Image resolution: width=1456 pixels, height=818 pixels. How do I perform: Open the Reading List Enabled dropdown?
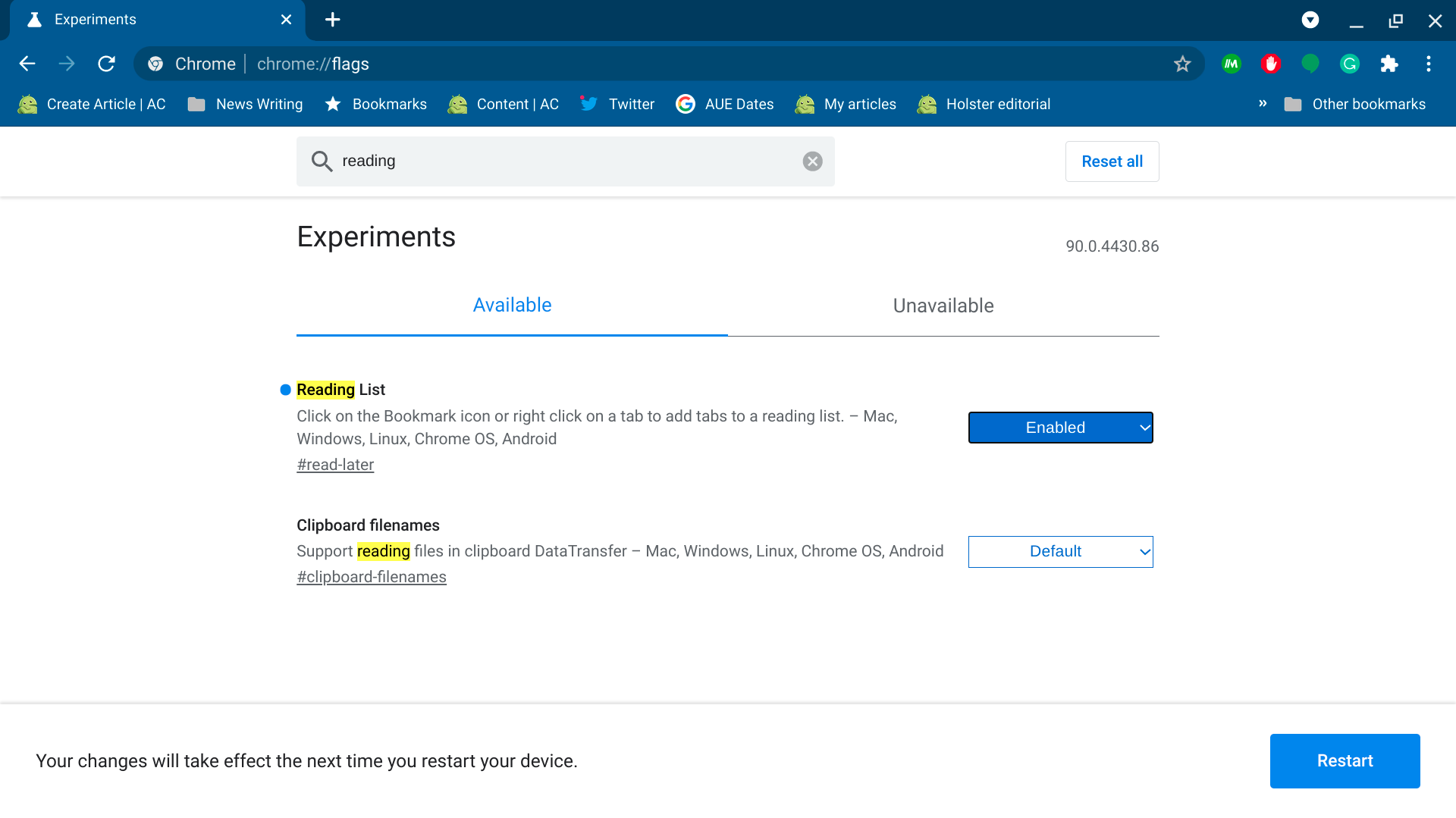pos(1060,428)
